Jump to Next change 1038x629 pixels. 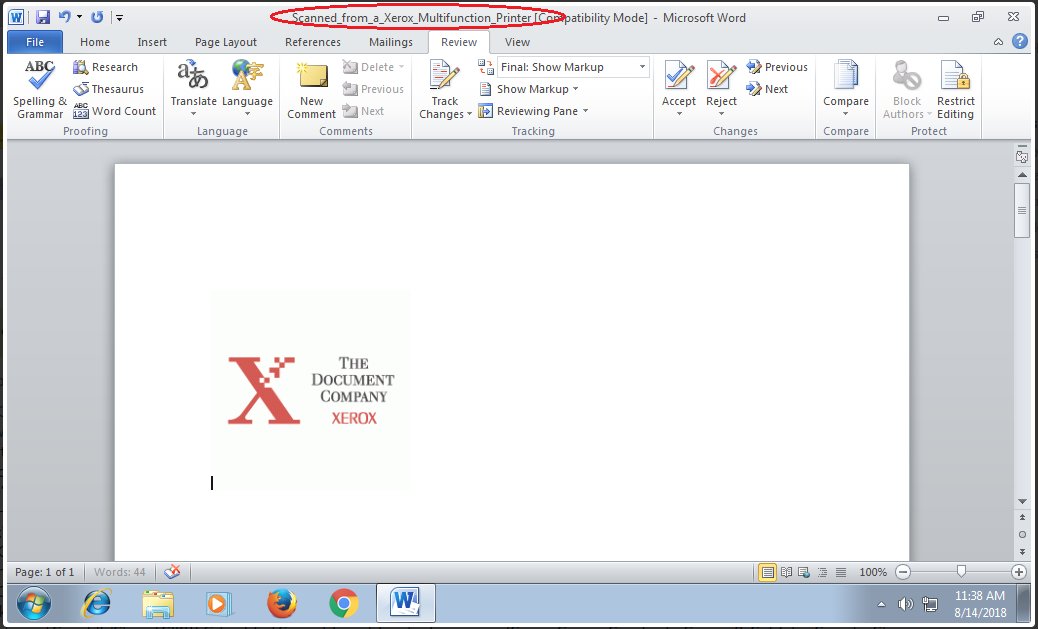coord(767,89)
